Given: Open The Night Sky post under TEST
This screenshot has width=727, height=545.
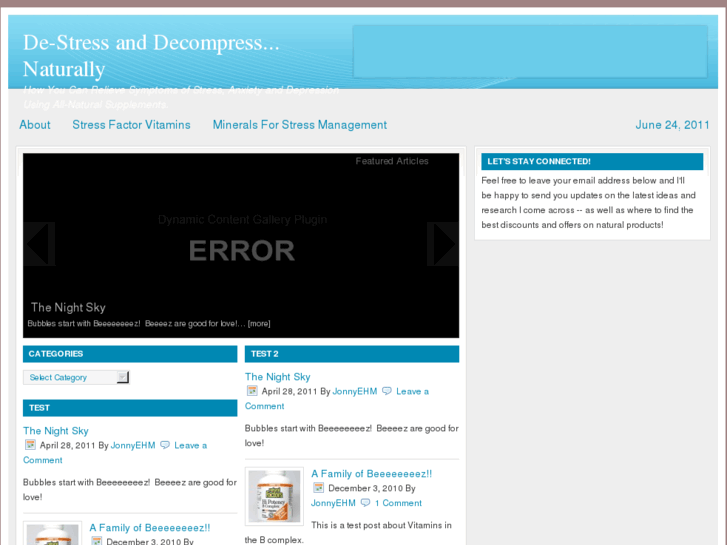Looking at the screenshot, I should point(56,431).
